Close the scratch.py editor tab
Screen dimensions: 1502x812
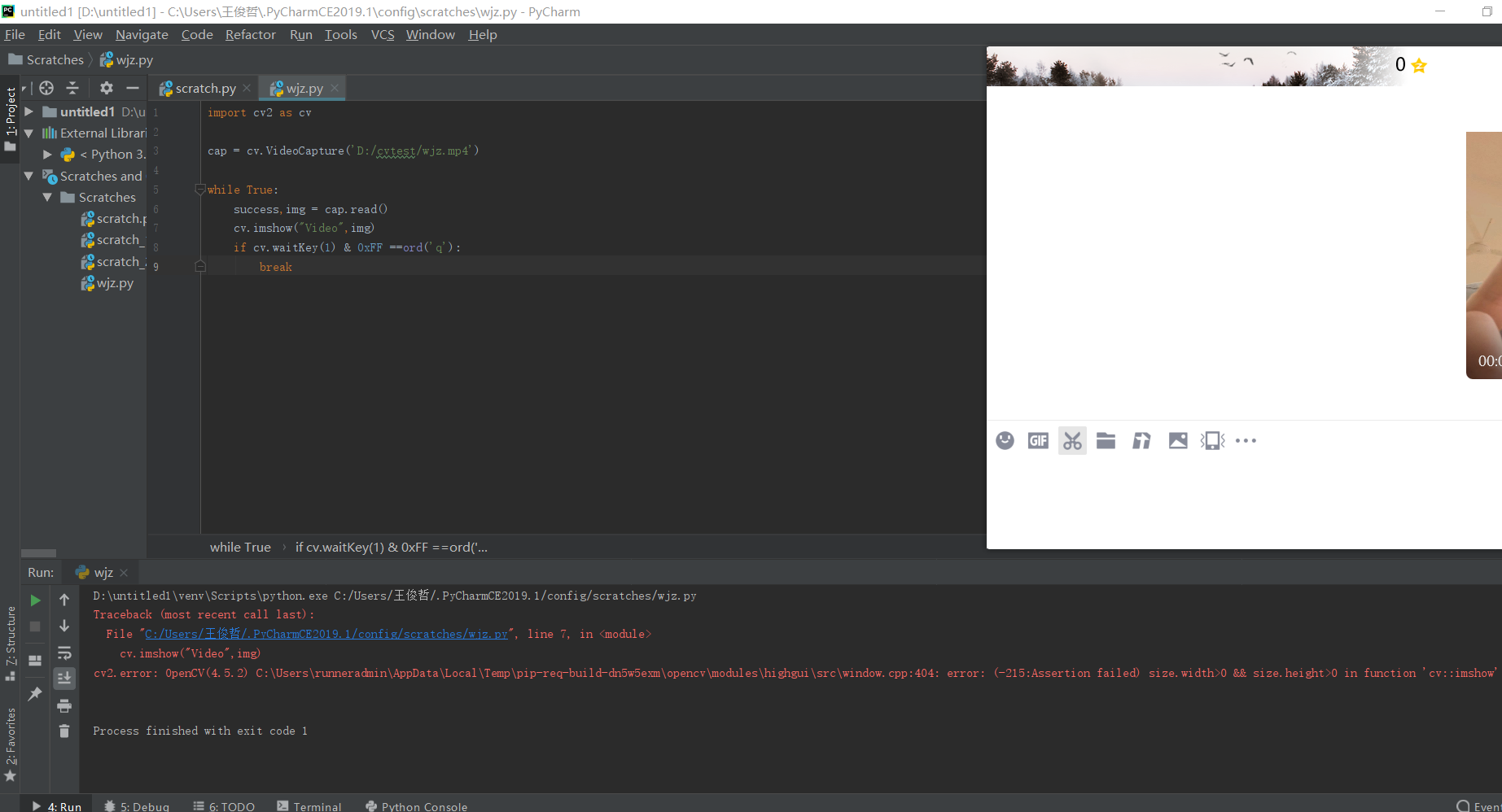[x=247, y=88]
